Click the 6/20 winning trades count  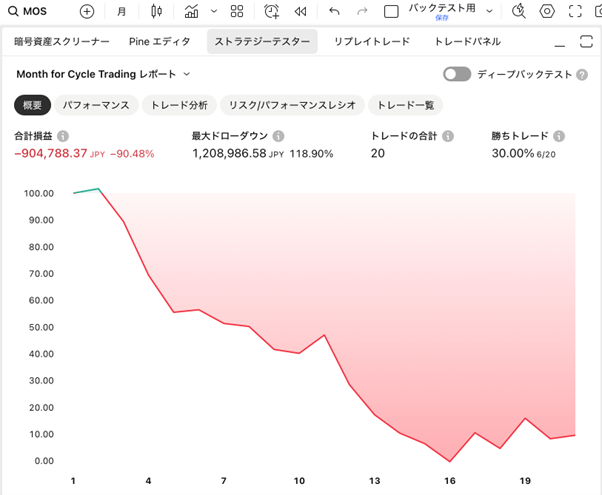pyautogui.click(x=546, y=155)
